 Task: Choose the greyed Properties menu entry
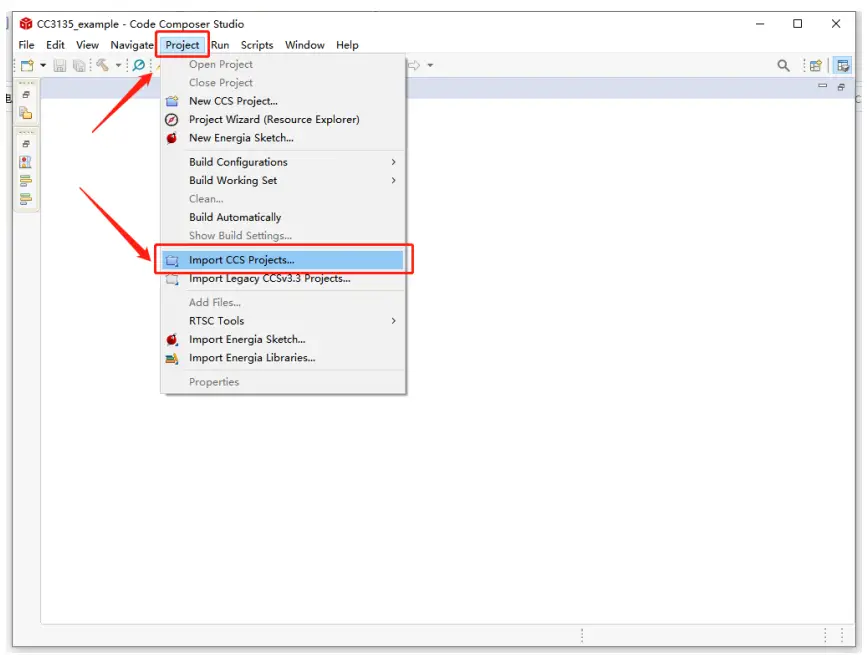[283, 382]
